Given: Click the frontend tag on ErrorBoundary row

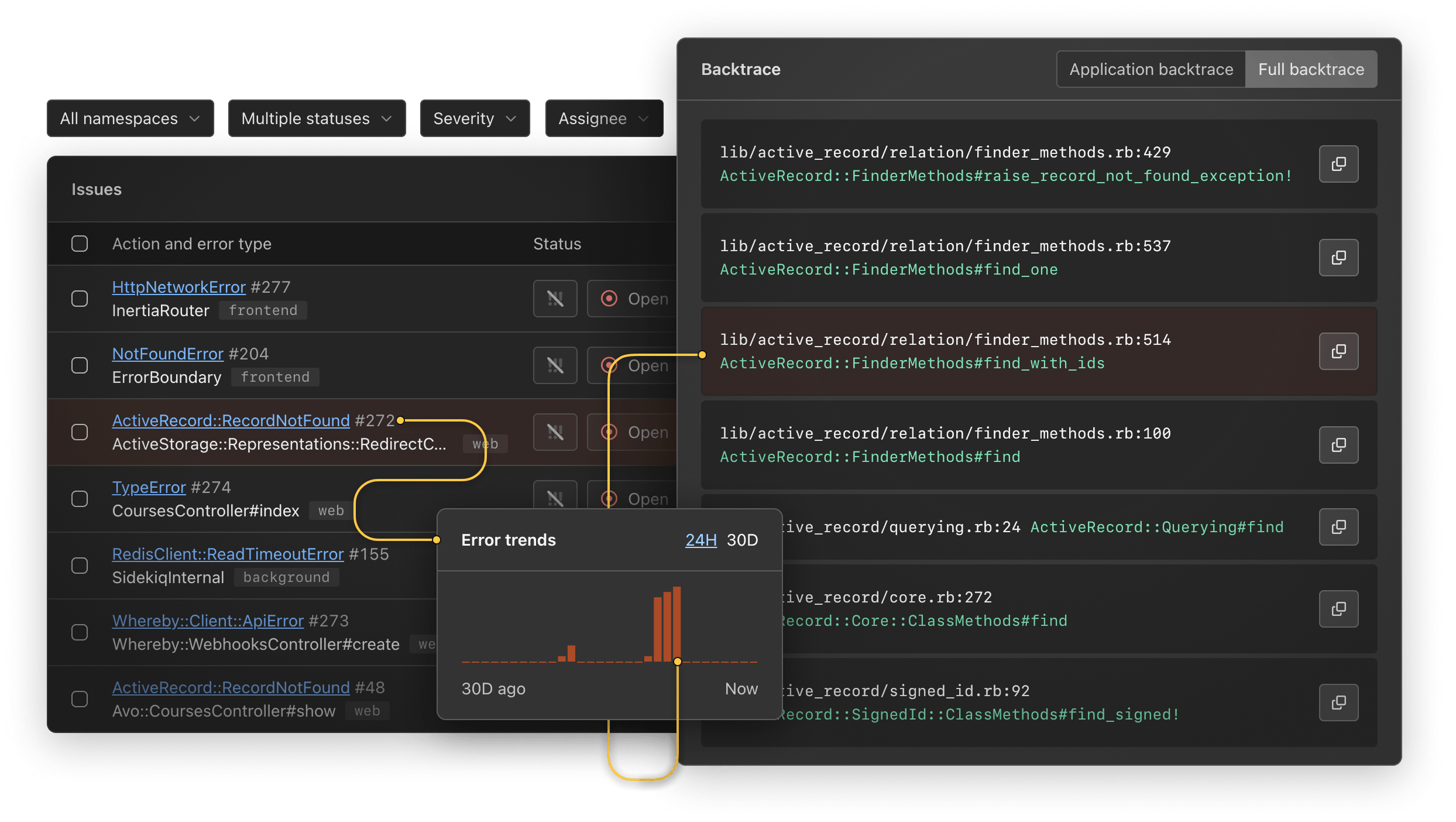Looking at the screenshot, I should coord(275,377).
